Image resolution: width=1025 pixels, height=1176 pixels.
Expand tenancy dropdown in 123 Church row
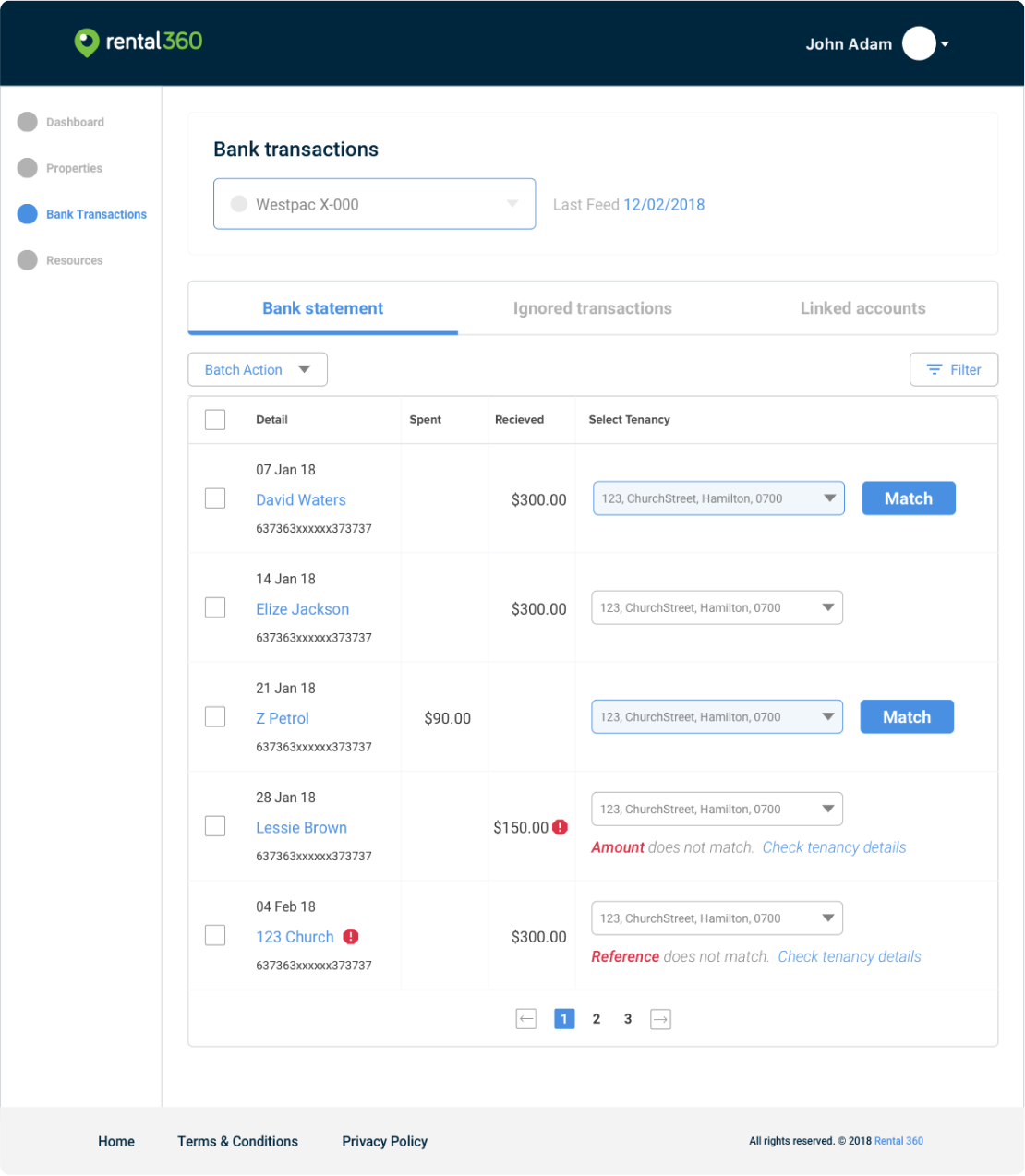(x=717, y=918)
